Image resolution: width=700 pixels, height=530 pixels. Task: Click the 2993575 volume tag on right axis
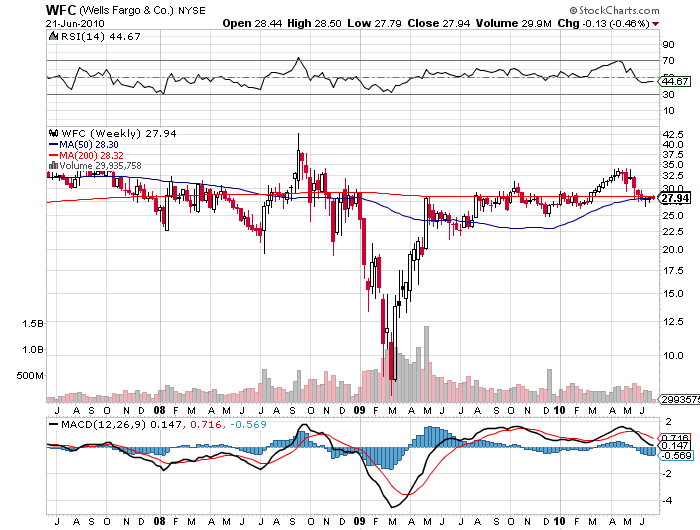[679, 400]
